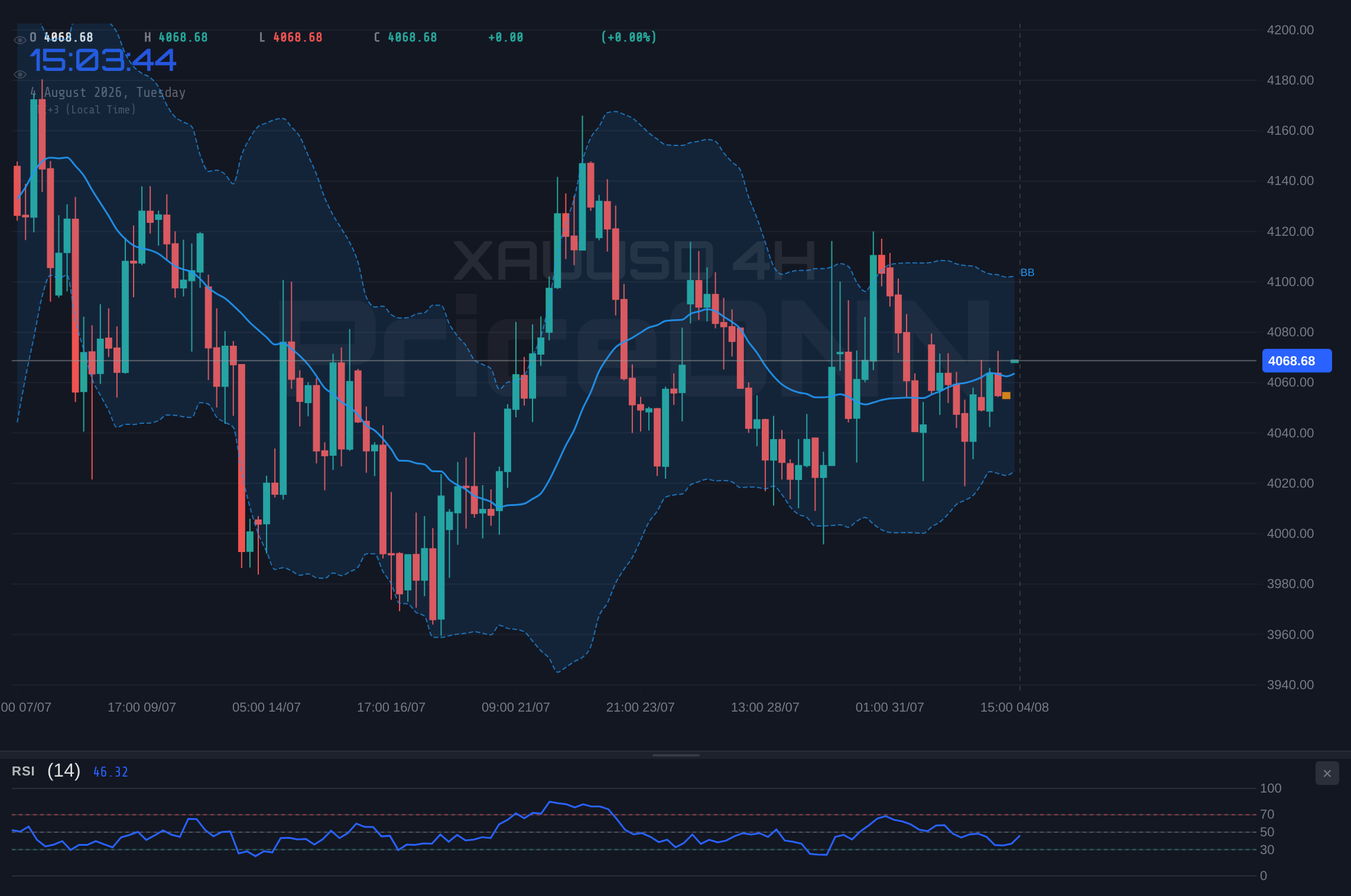The image size is (1351, 896).
Task: Click time label 13:00 28/07
Action: click(x=765, y=707)
